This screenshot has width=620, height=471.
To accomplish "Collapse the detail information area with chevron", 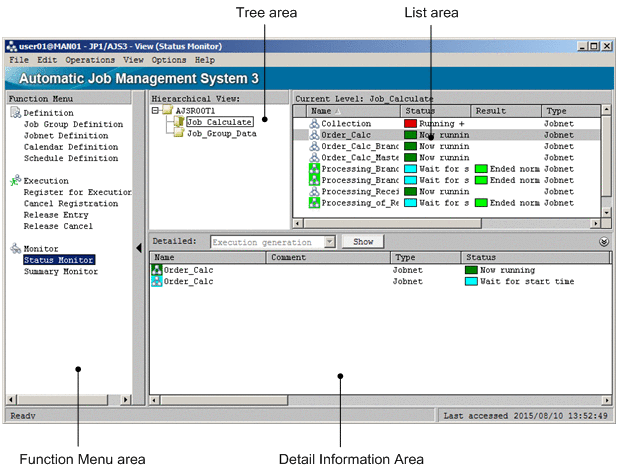I will (603, 242).
